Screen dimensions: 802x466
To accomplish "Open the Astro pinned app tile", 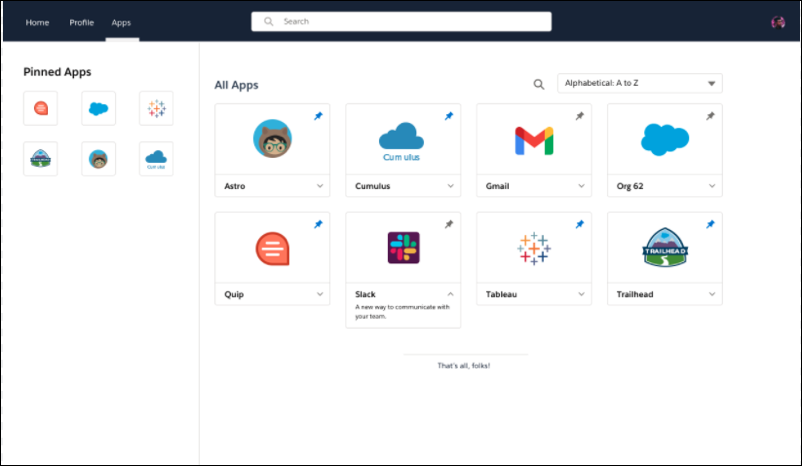I will (98, 159).
